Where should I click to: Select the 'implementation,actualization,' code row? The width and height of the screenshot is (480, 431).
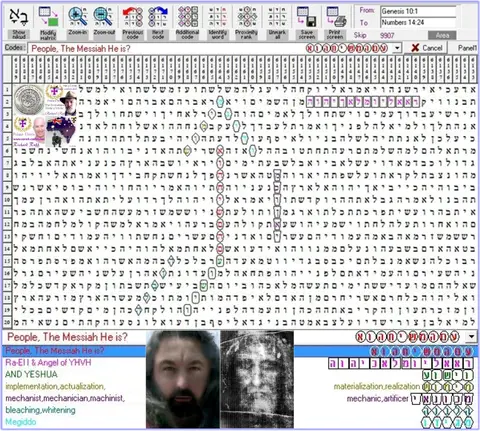[x=55, y=386]
